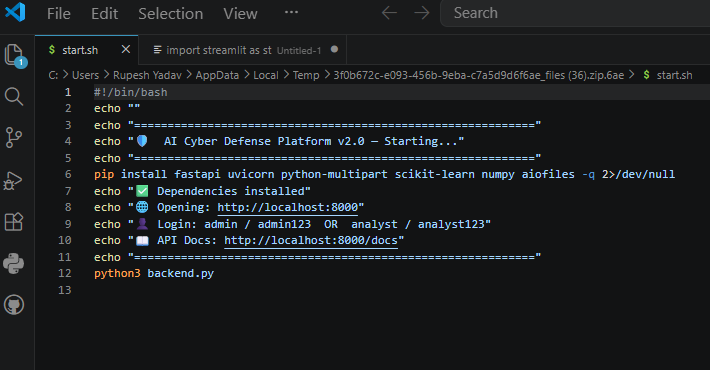Select the zip folder breadcrumb segment
Image resolution: width=710 pixels, height=370 pixels.
pyautogui.click(x=479, y=75)
